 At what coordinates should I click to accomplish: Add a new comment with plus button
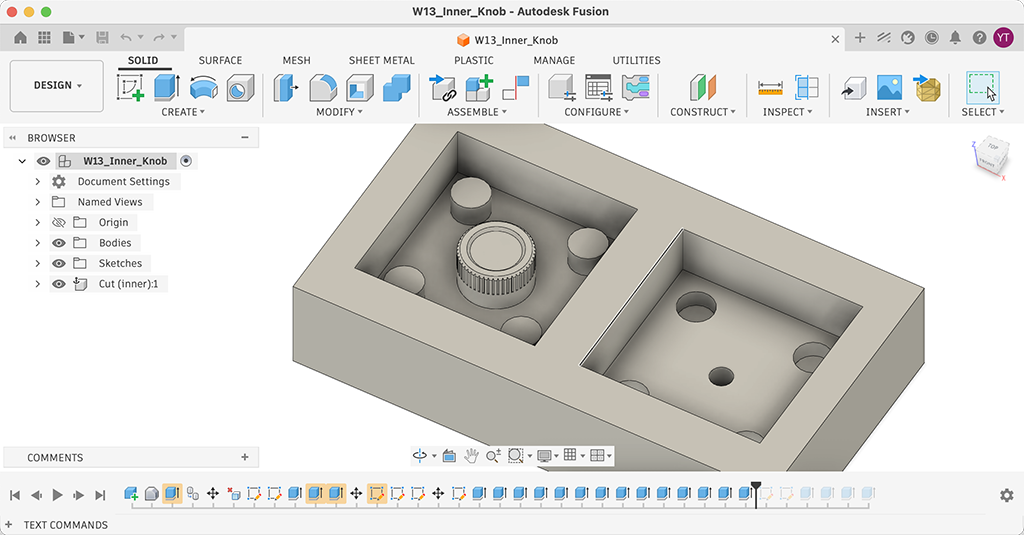(x=245, y=457)
